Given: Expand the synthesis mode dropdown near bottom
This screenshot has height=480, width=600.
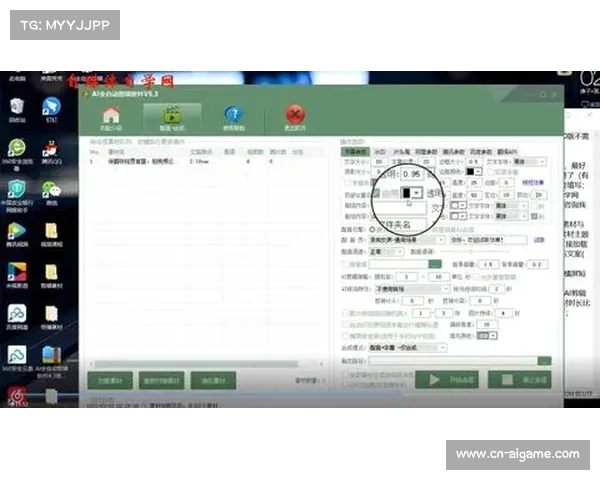Looking at the screenshot, I should coord(443,348).
